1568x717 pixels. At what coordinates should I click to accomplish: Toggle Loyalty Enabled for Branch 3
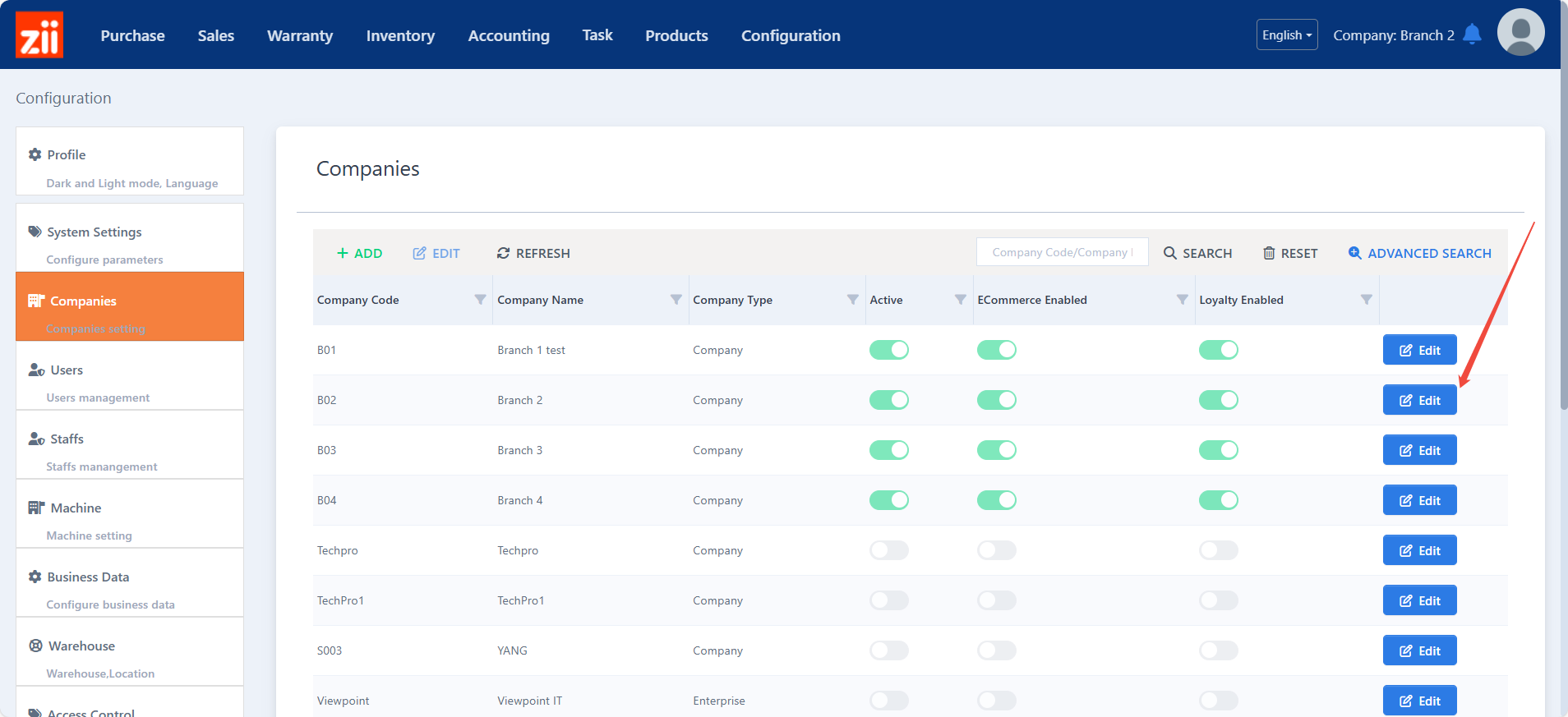pos(1219,450)
